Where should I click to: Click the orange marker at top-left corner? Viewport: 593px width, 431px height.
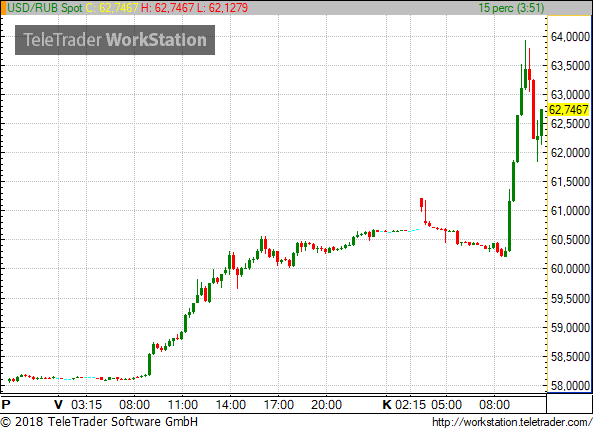(x=3, y=8)
